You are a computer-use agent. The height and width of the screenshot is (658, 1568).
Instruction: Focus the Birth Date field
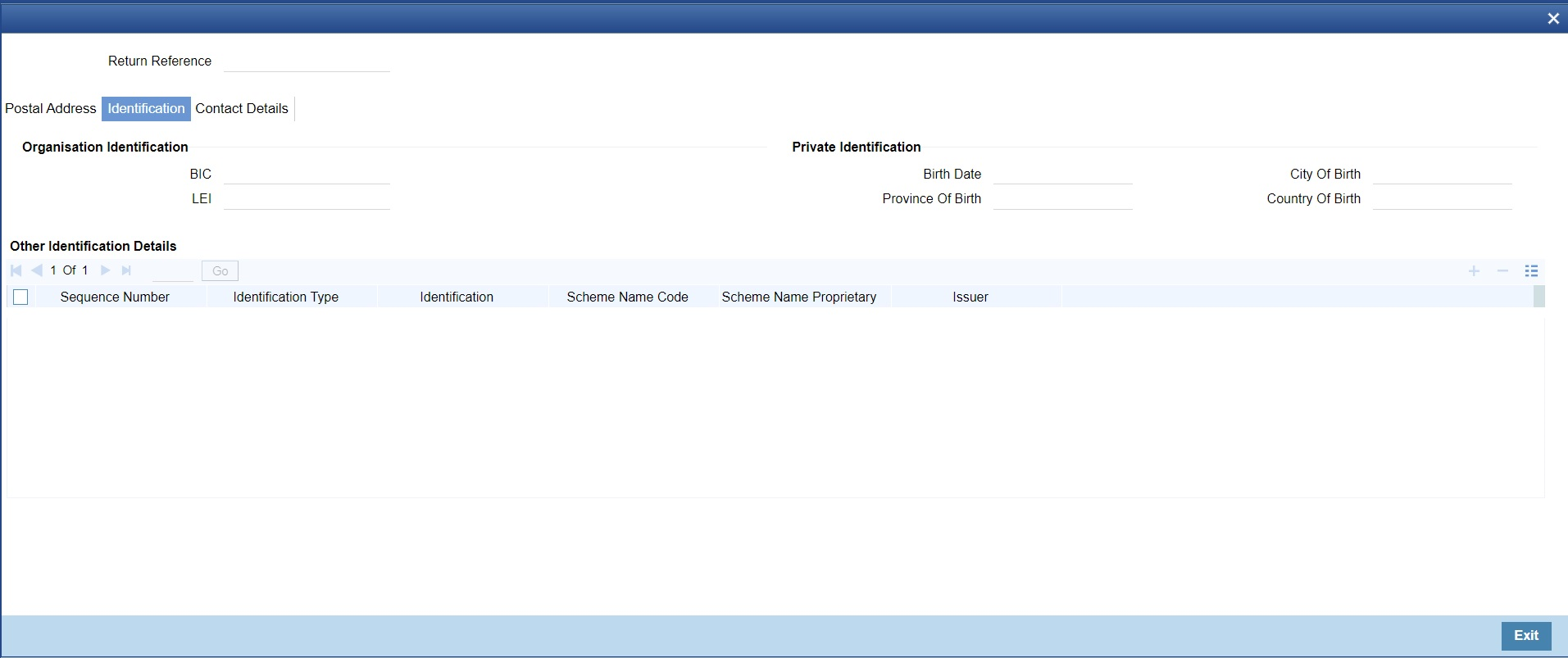(x=1063, y=174)
